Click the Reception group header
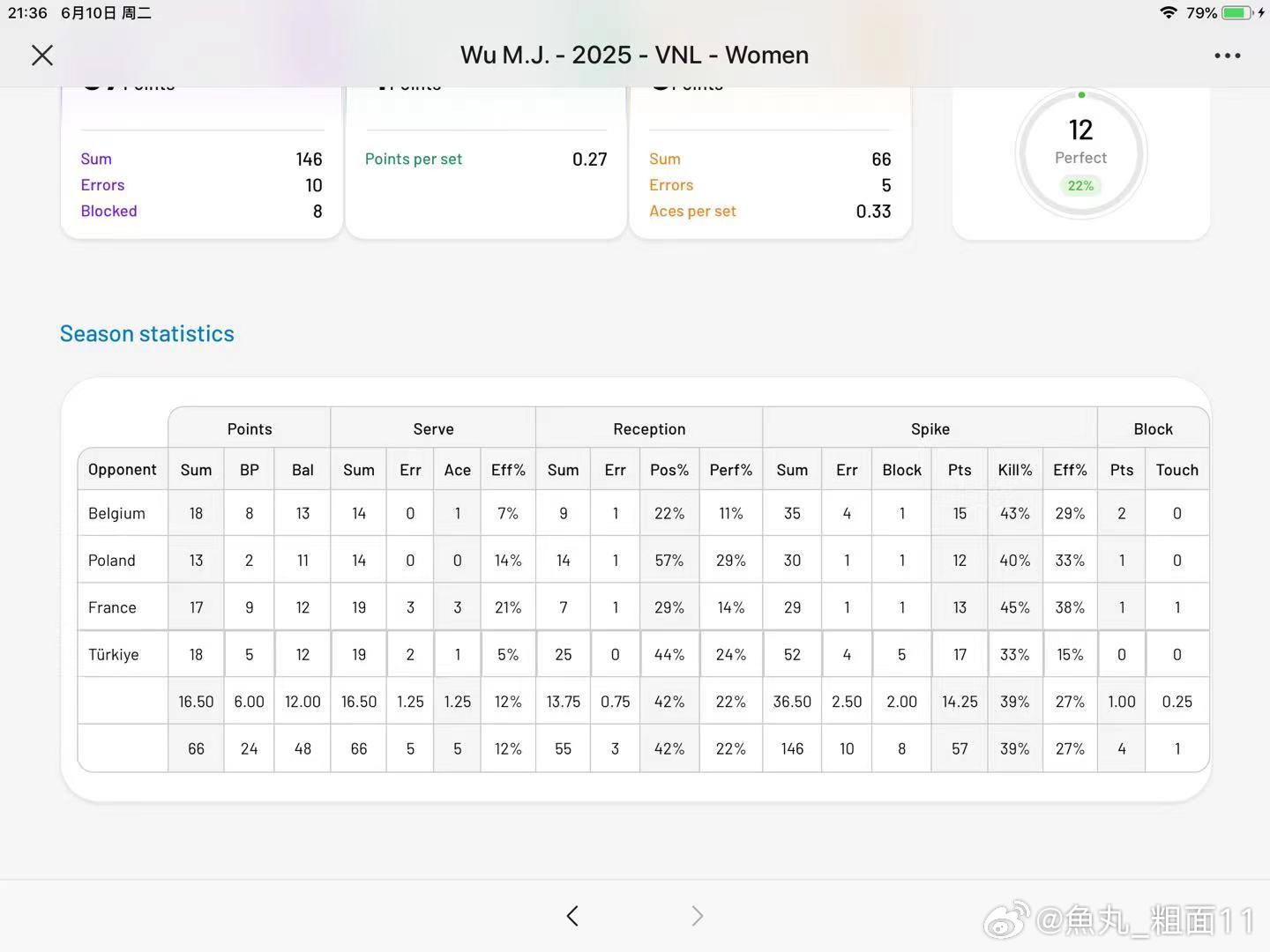1270x952 pixels. point(649,429)
